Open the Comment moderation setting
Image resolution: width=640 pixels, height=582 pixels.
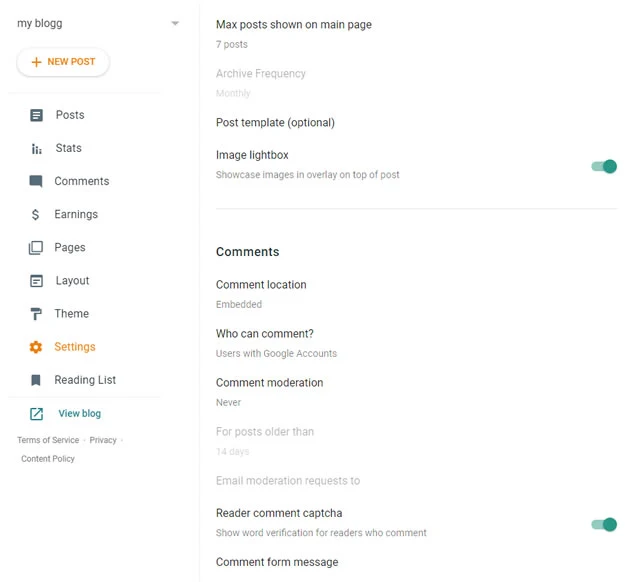point(269,383)
